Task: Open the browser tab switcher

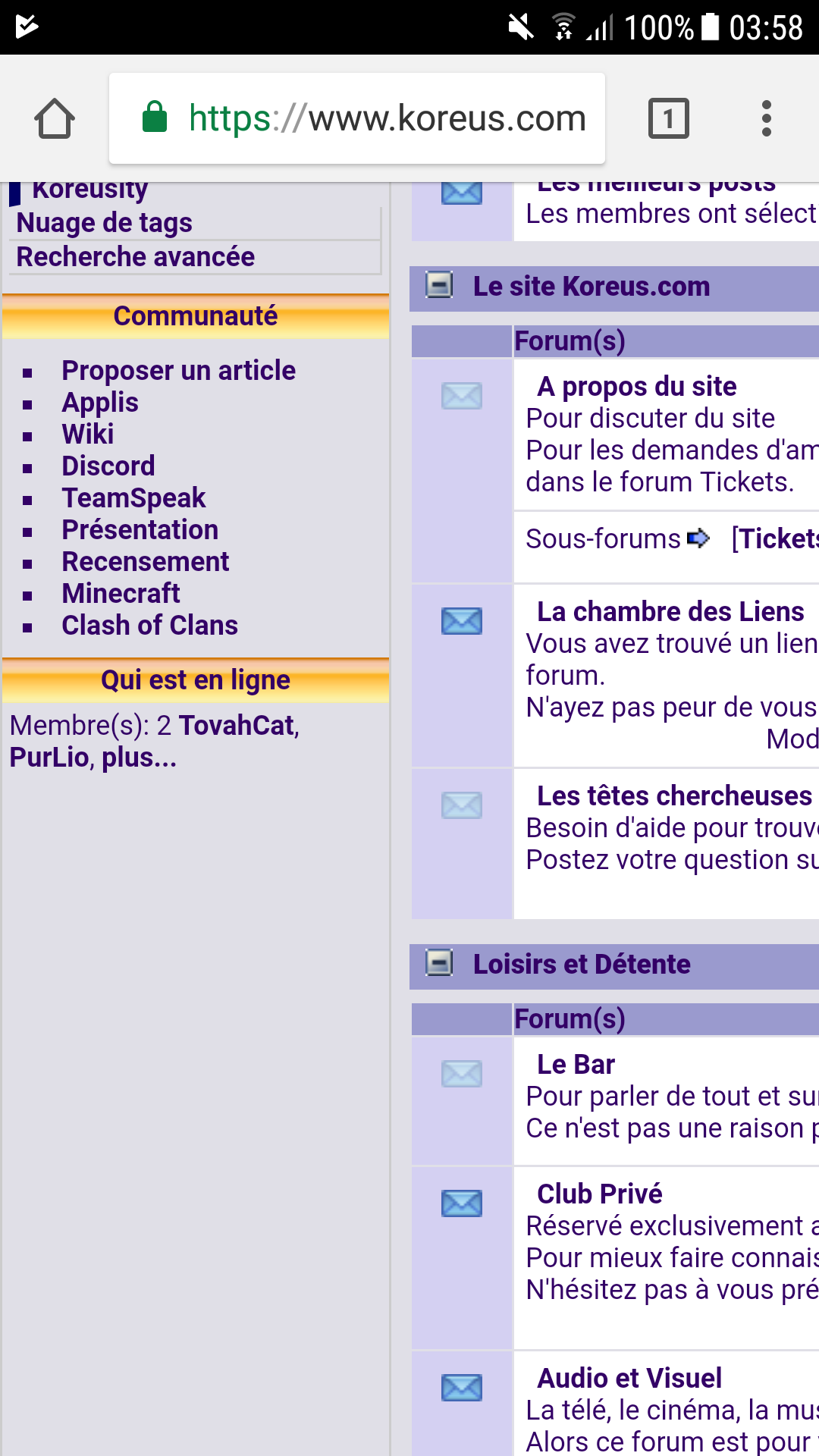Action: click(668, 119)
